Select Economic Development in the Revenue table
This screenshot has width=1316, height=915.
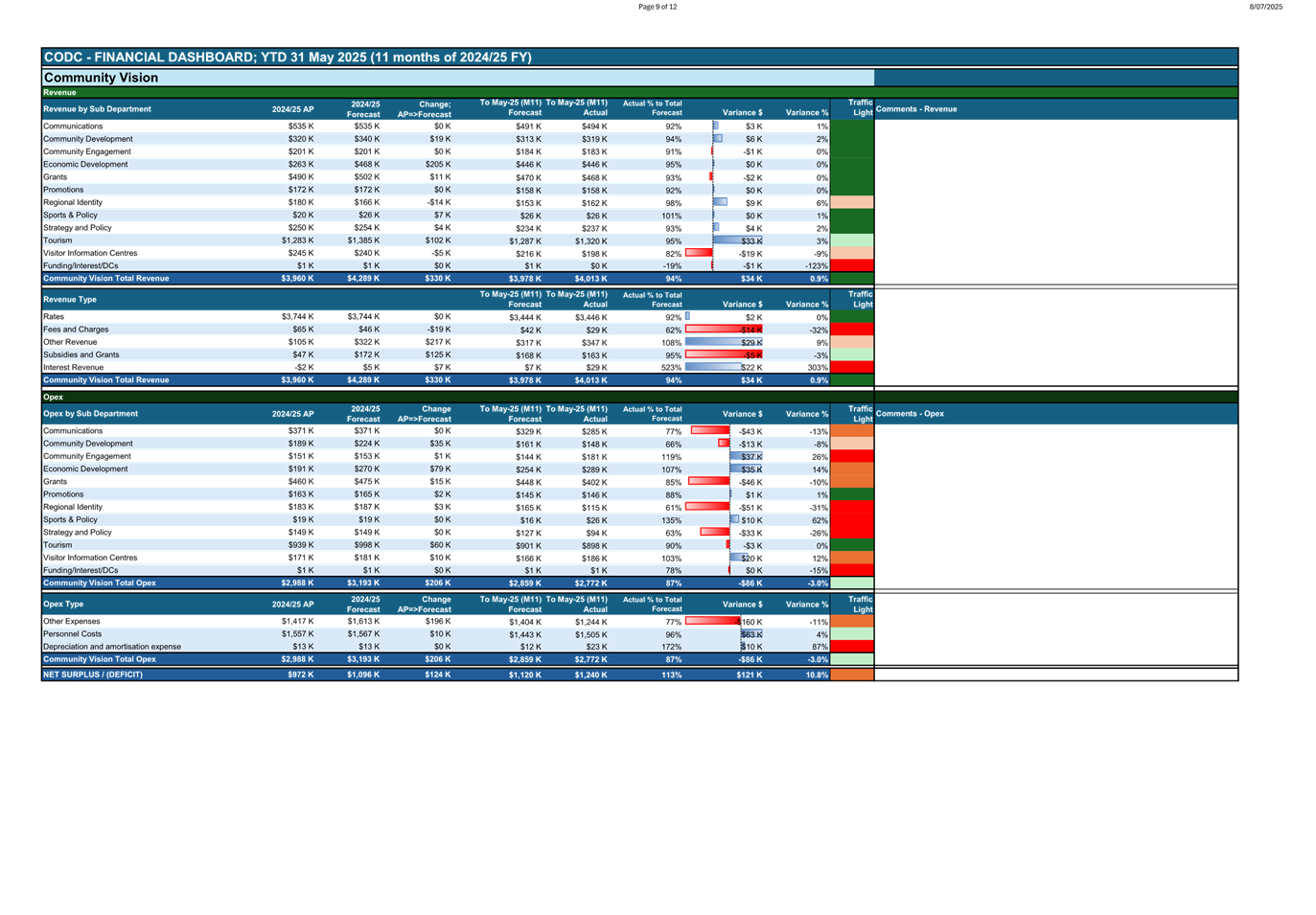click(x=85, y=165)
